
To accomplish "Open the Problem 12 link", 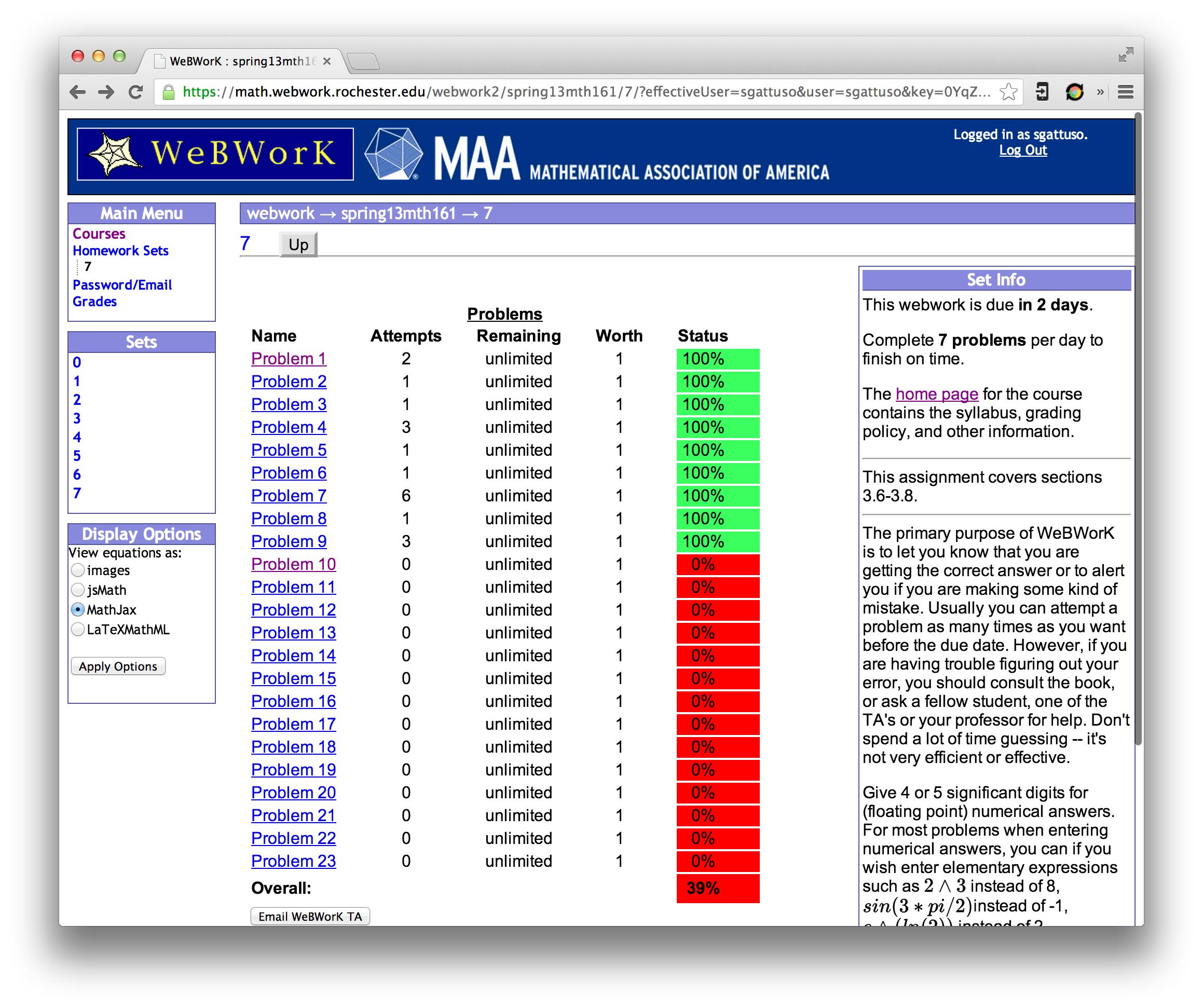I will 293,610.
